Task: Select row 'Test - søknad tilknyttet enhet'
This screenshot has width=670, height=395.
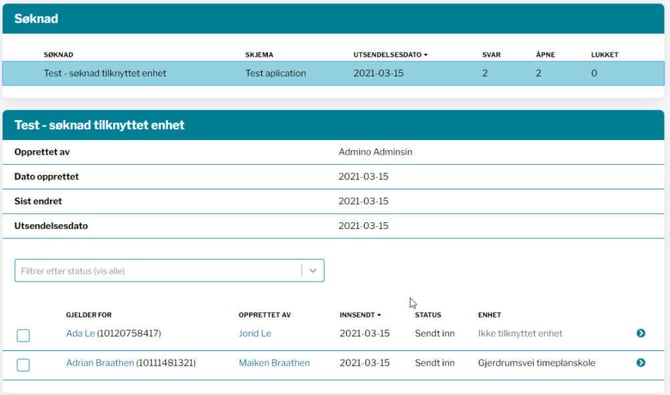Action: pyautogui.click(x=333, y=73)
